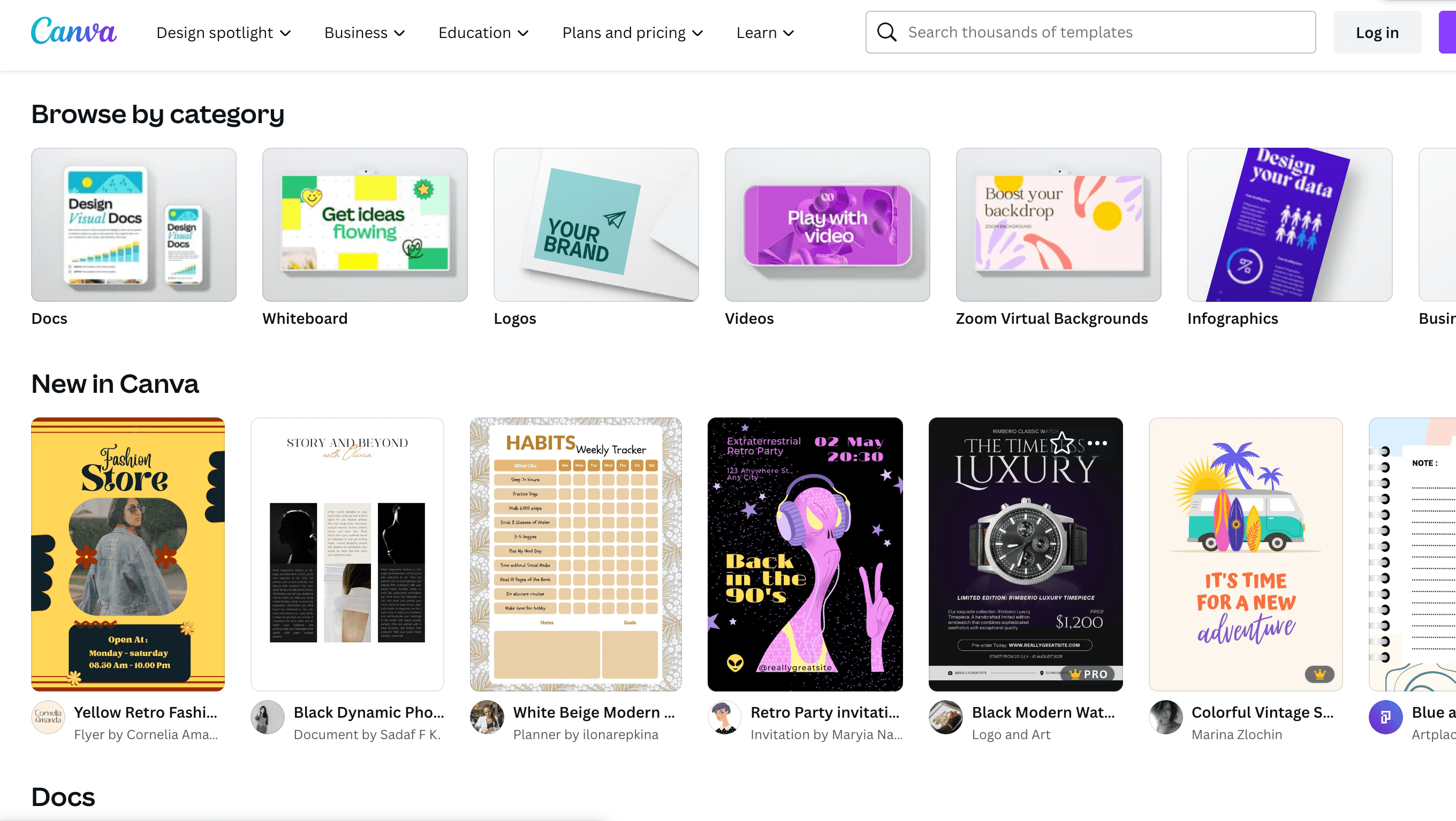Click the Zoom Virtual Backgrounds label
This screenshot has height=821, width=1456.
pyautogui.click(x=1051, y=318)
